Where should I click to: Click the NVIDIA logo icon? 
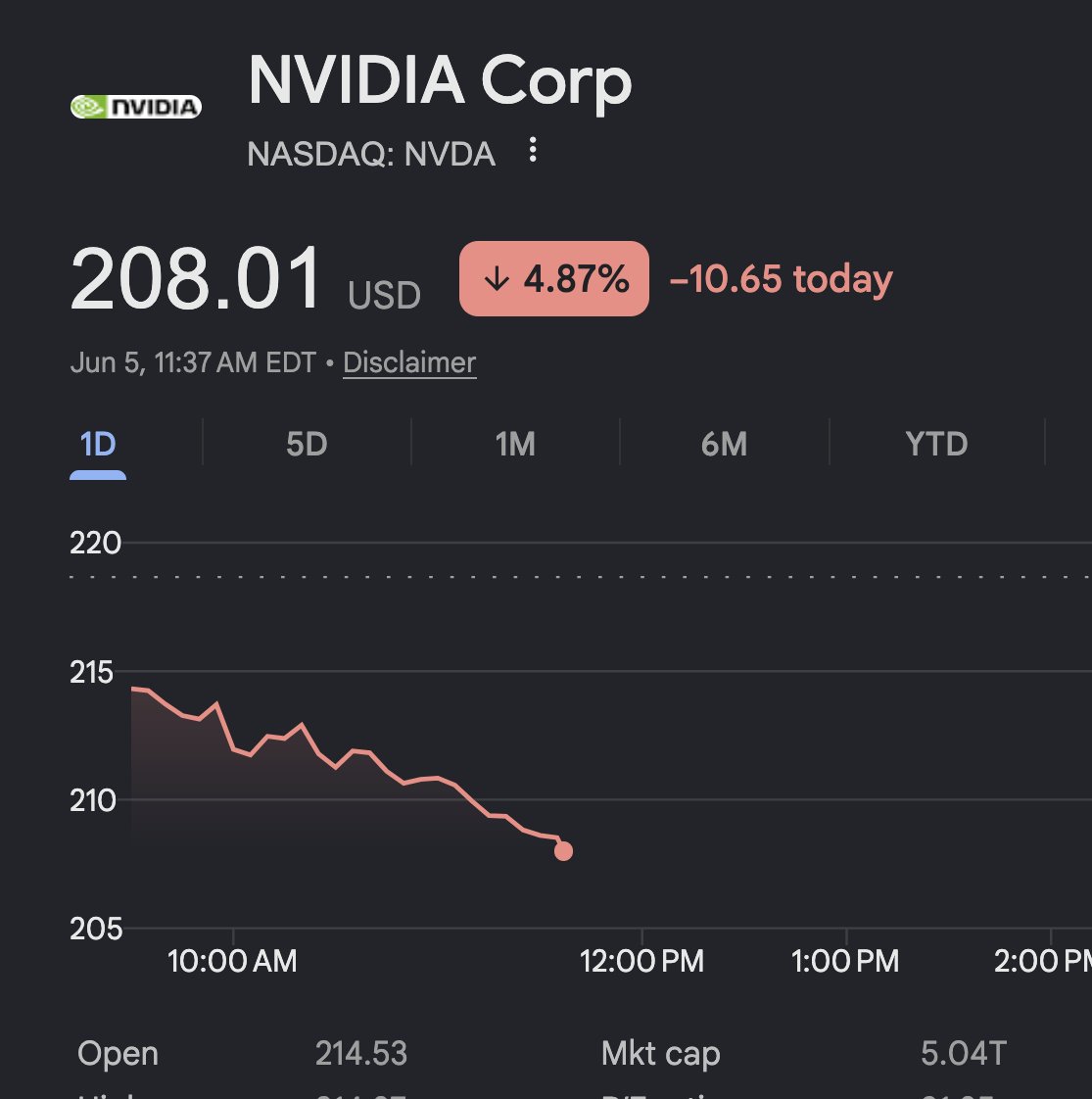coord(136,107)
